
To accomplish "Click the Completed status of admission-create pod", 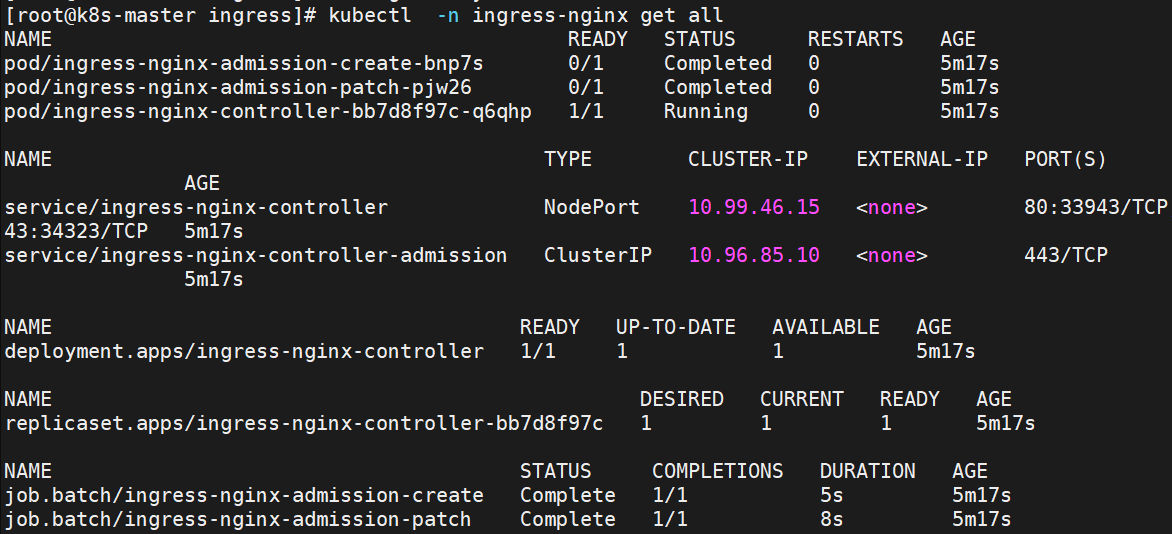I will 718,64.
